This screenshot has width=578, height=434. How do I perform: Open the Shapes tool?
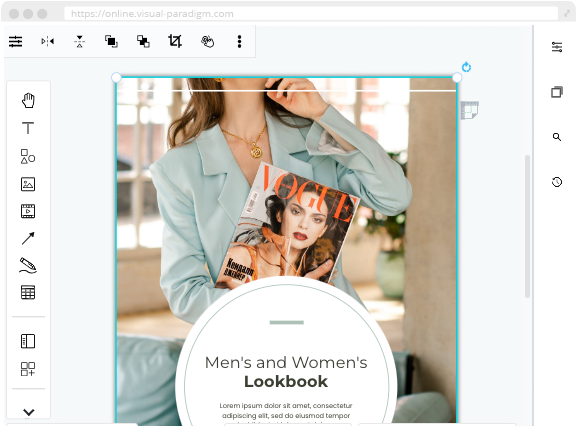[28, 156]
